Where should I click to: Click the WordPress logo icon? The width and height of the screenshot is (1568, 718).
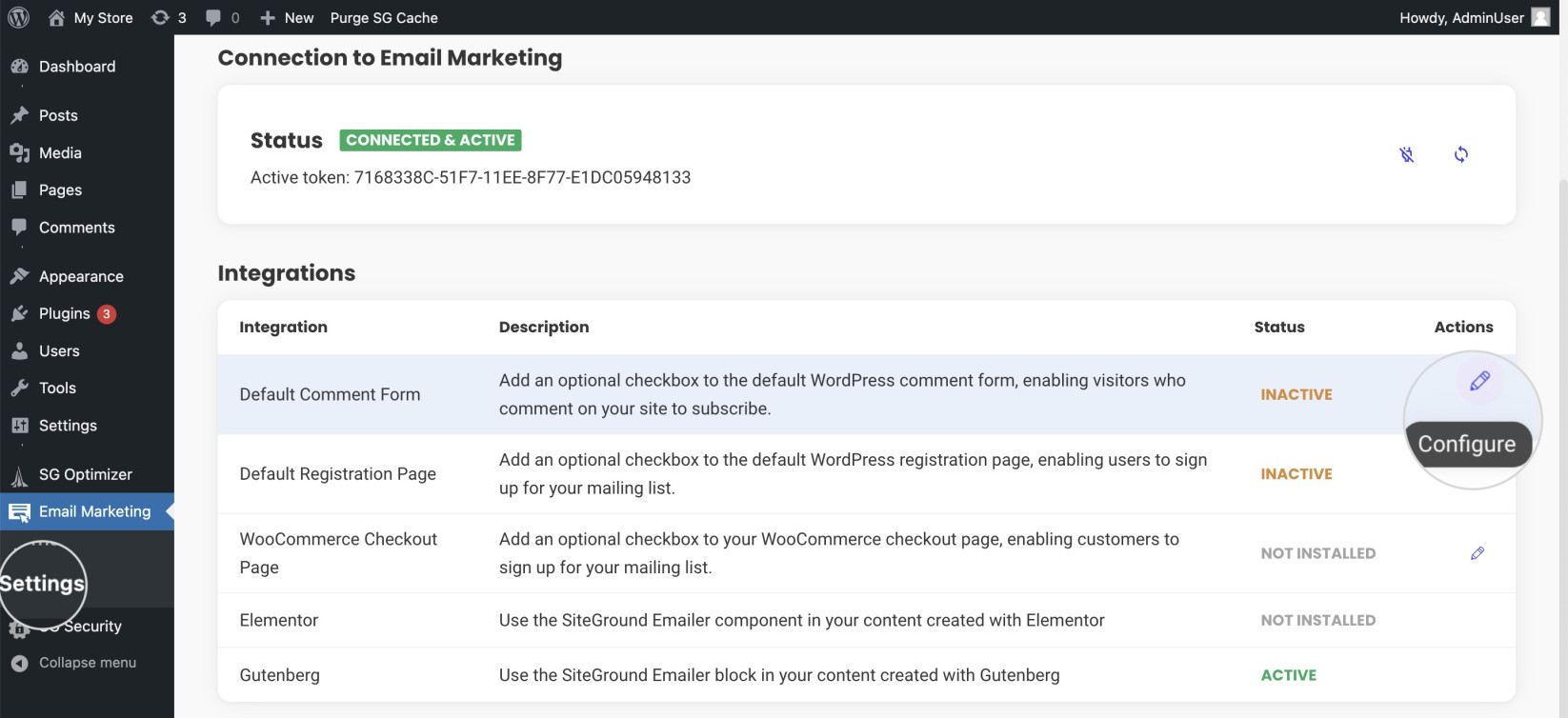(x=19, y=17)
